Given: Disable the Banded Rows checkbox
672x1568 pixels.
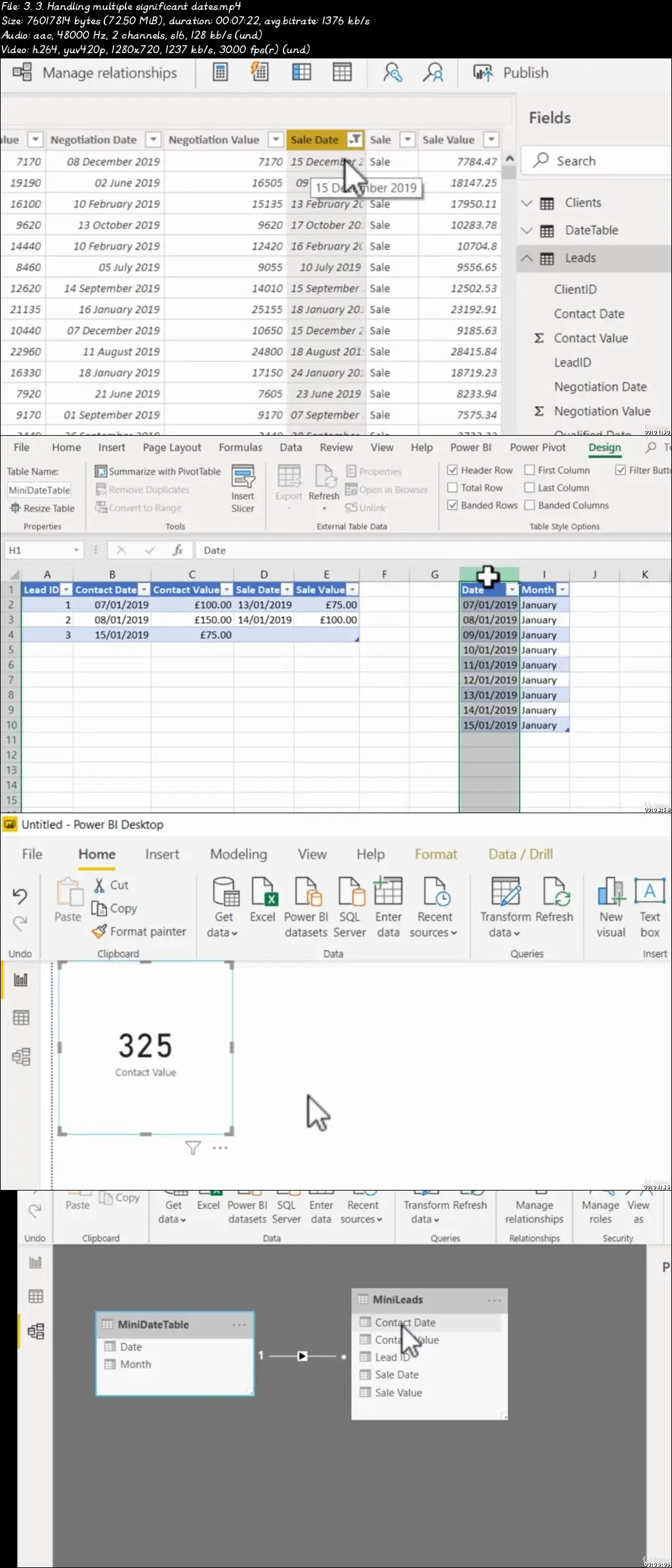Looking at the screenshot, I should pyautogui.click(x=452, y=505).
